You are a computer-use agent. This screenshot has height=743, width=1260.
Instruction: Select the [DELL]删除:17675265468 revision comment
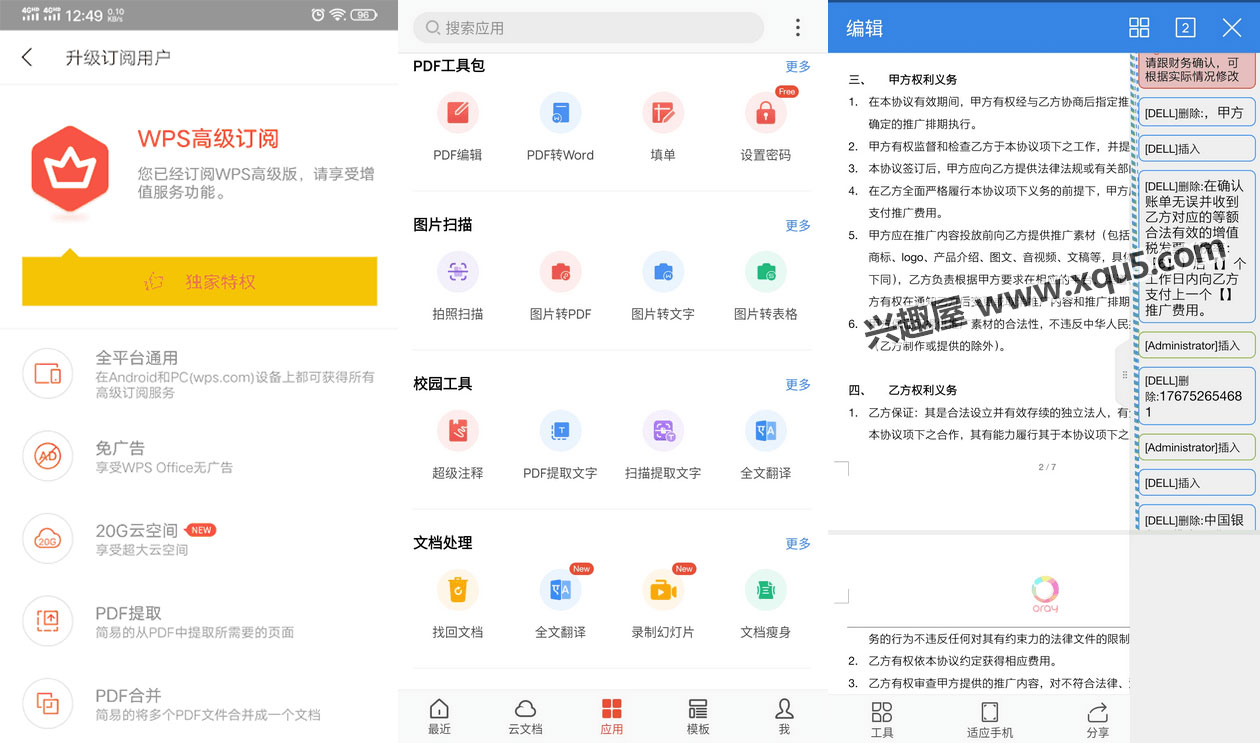(1197, 396)
